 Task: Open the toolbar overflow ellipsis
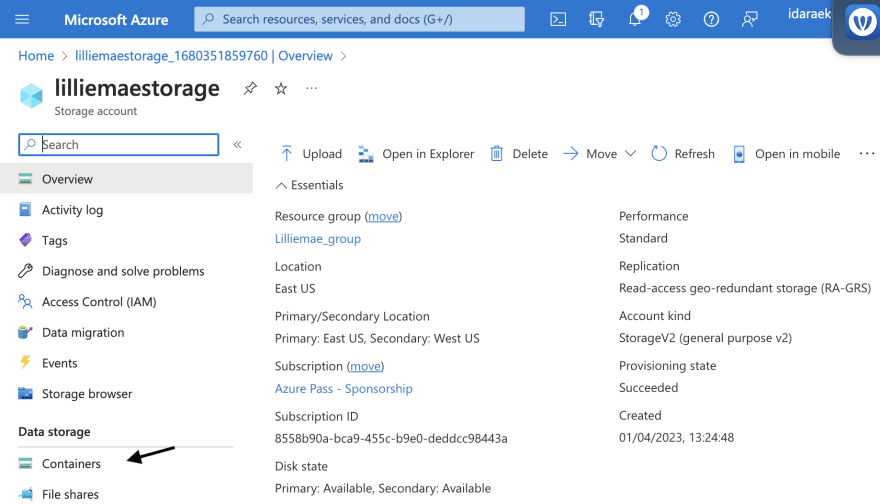(867, 153)
